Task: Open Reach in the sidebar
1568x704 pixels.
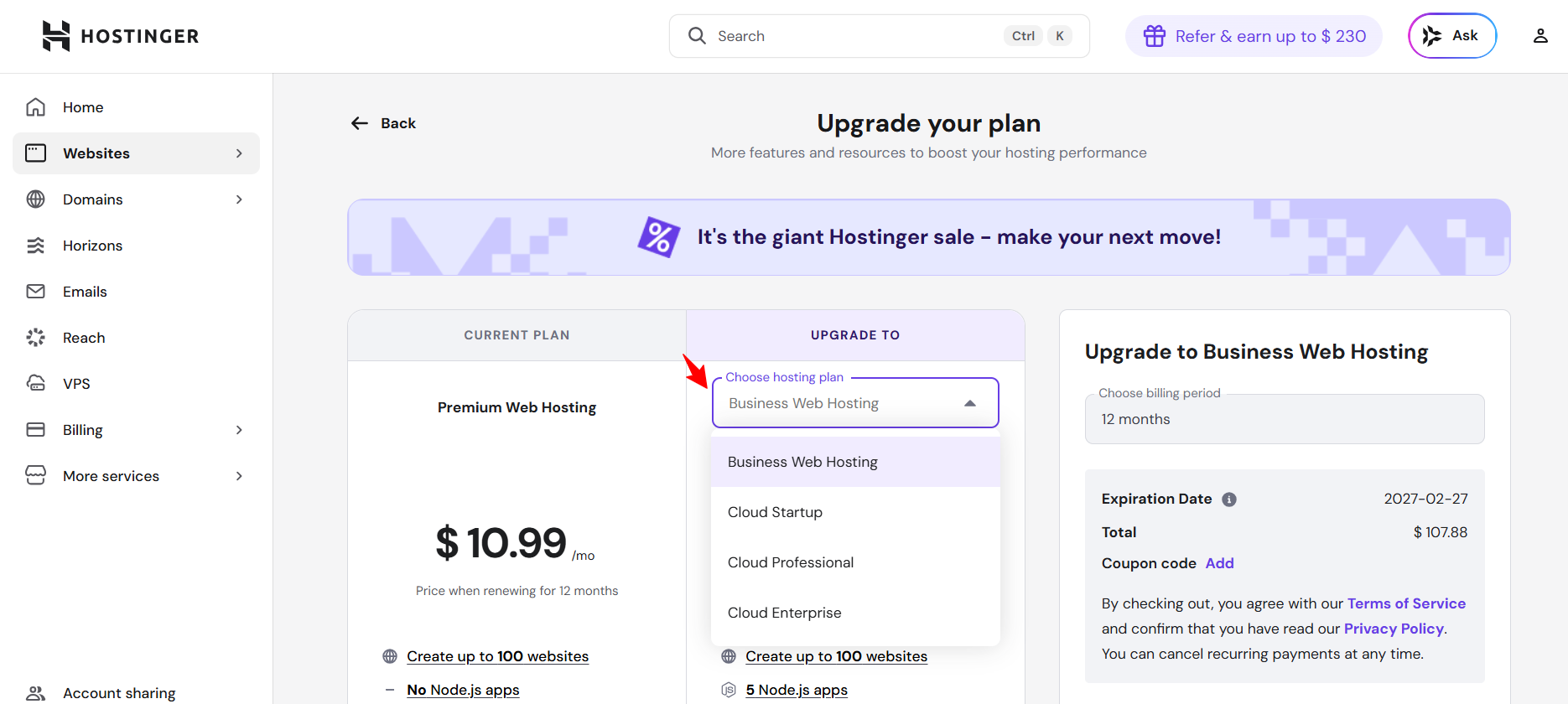Action: click(x=136, y=338)
